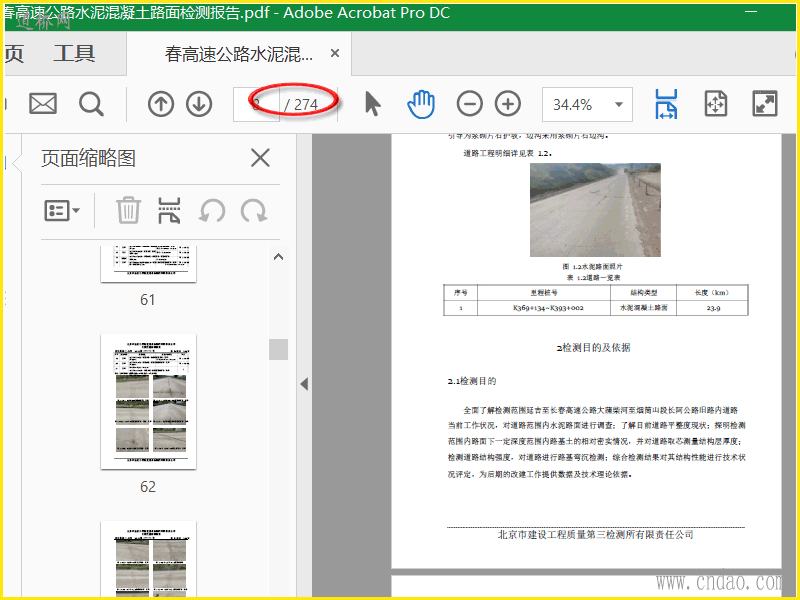Click the page label 61

tap(148, 299)
